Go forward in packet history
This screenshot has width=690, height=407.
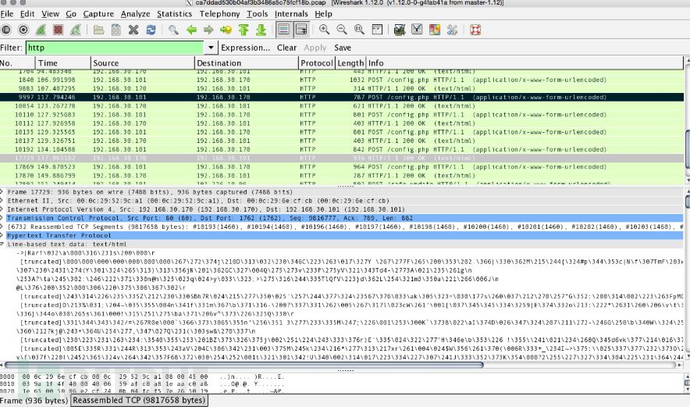pos(208,30)
